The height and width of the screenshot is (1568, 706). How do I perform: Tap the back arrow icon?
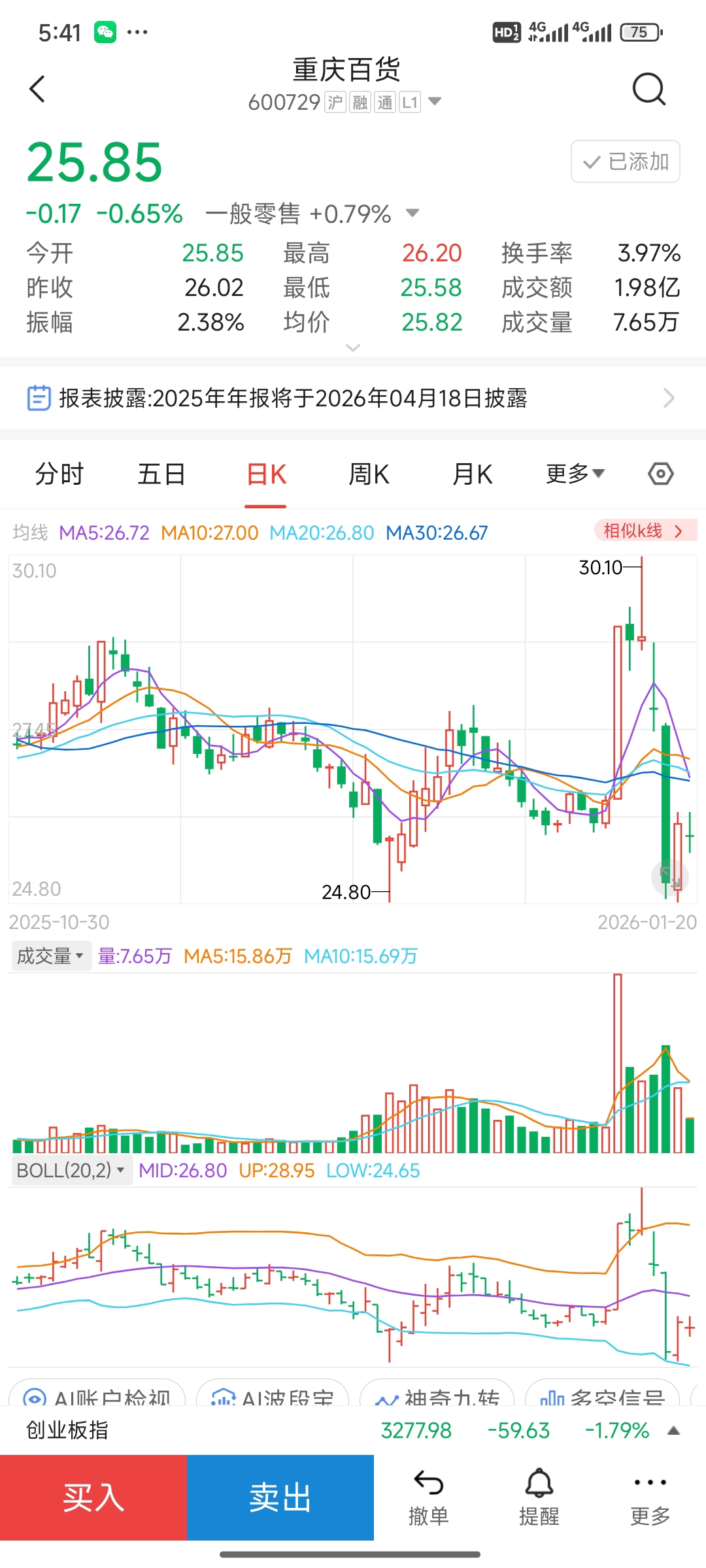[x=37, y=89]
